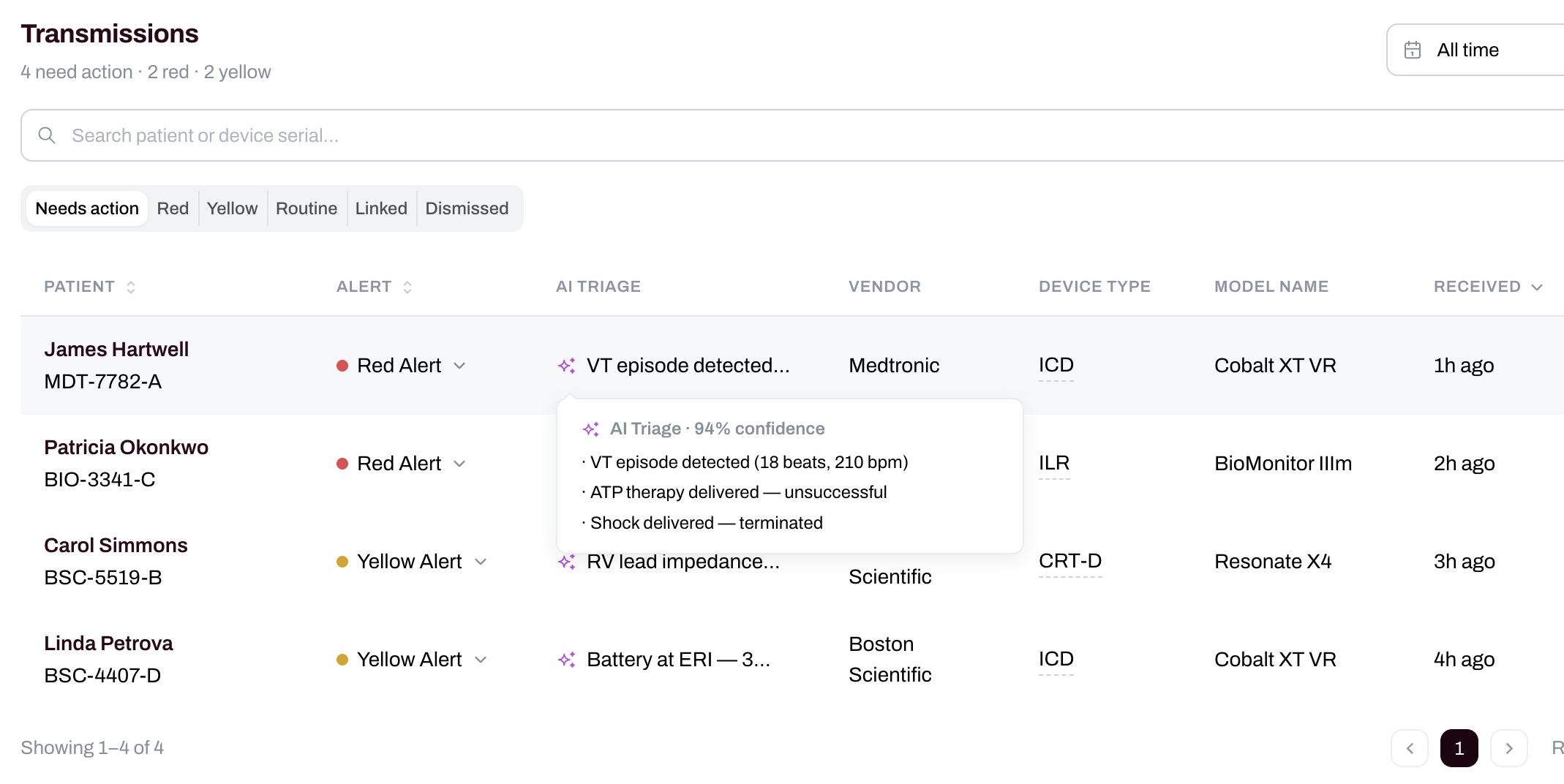Click Resonate X4 model name
The width and height of the screenshot is (1564, 784).
1273,562
